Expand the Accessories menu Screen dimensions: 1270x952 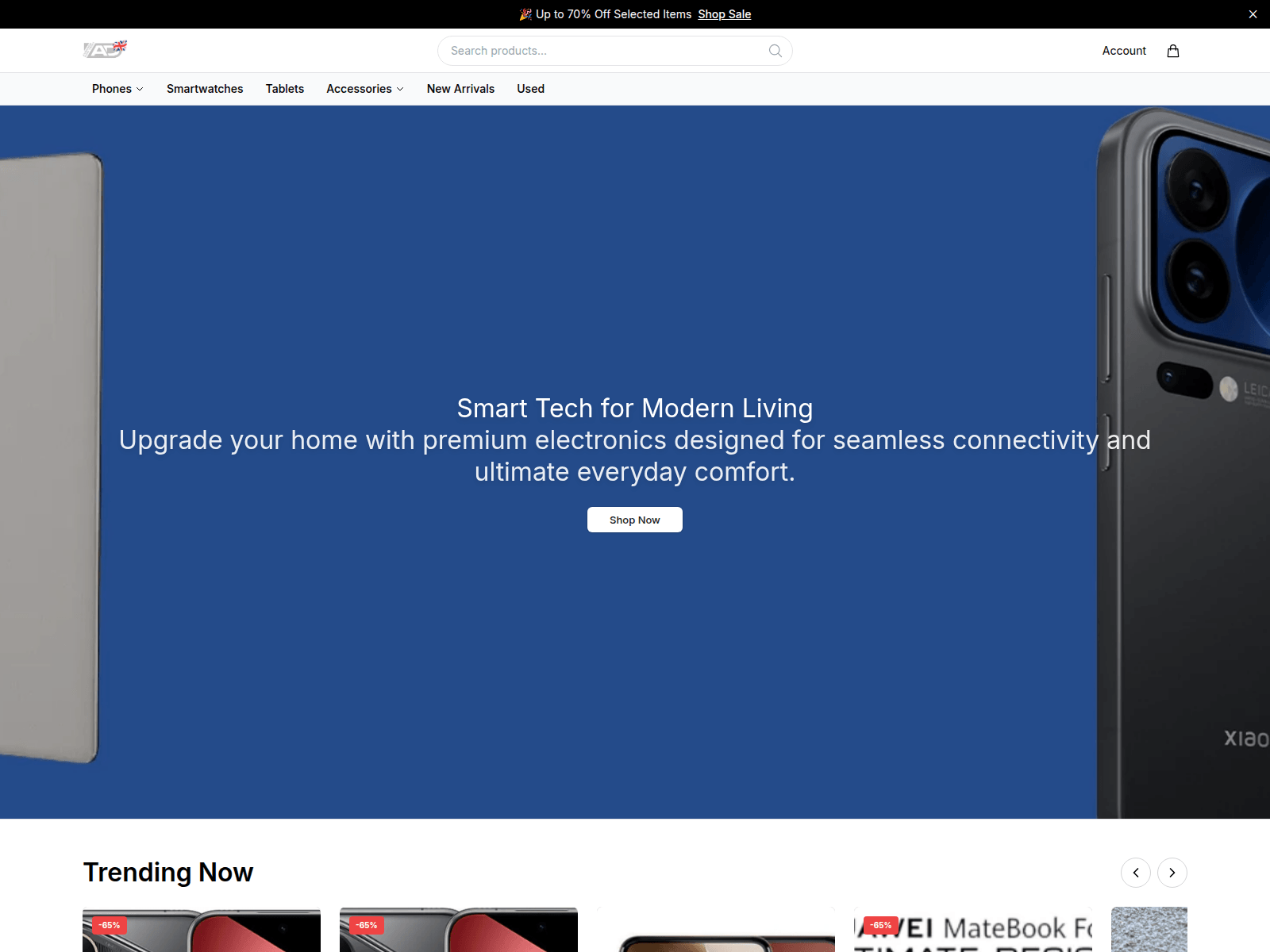(x=365, y=89)
